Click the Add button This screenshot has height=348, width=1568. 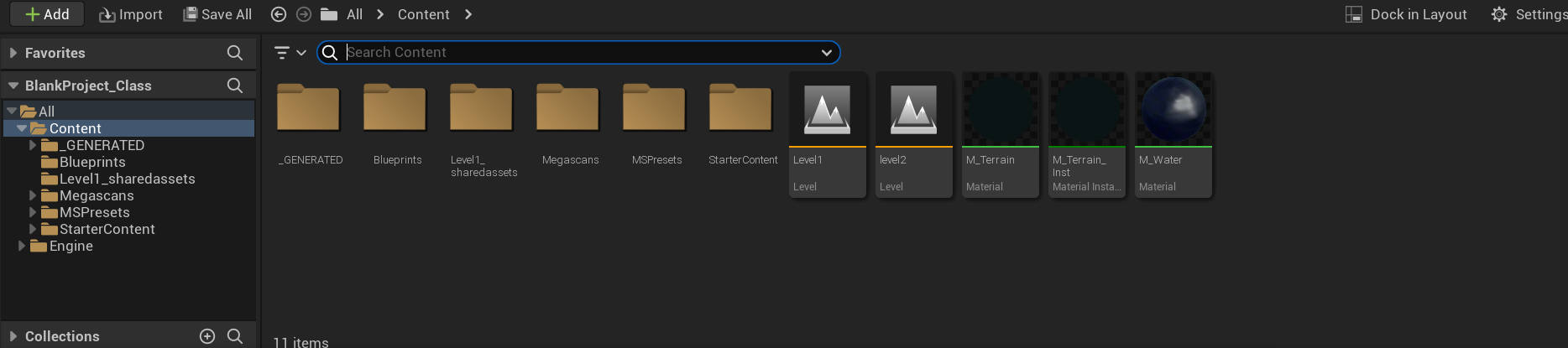47,14
